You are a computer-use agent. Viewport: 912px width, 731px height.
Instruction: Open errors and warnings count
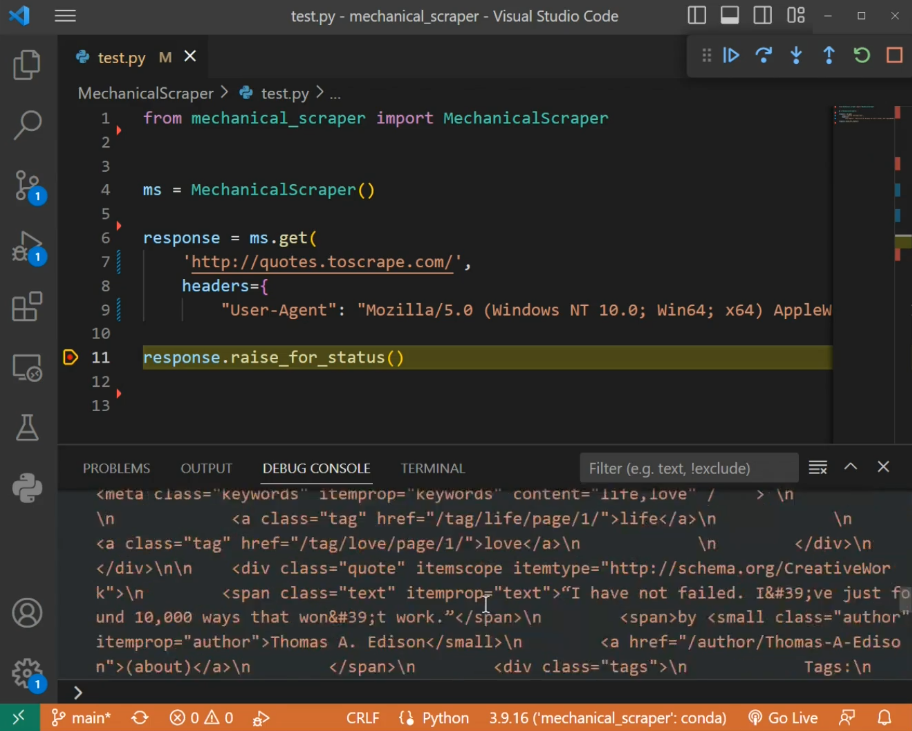(201, 718)
